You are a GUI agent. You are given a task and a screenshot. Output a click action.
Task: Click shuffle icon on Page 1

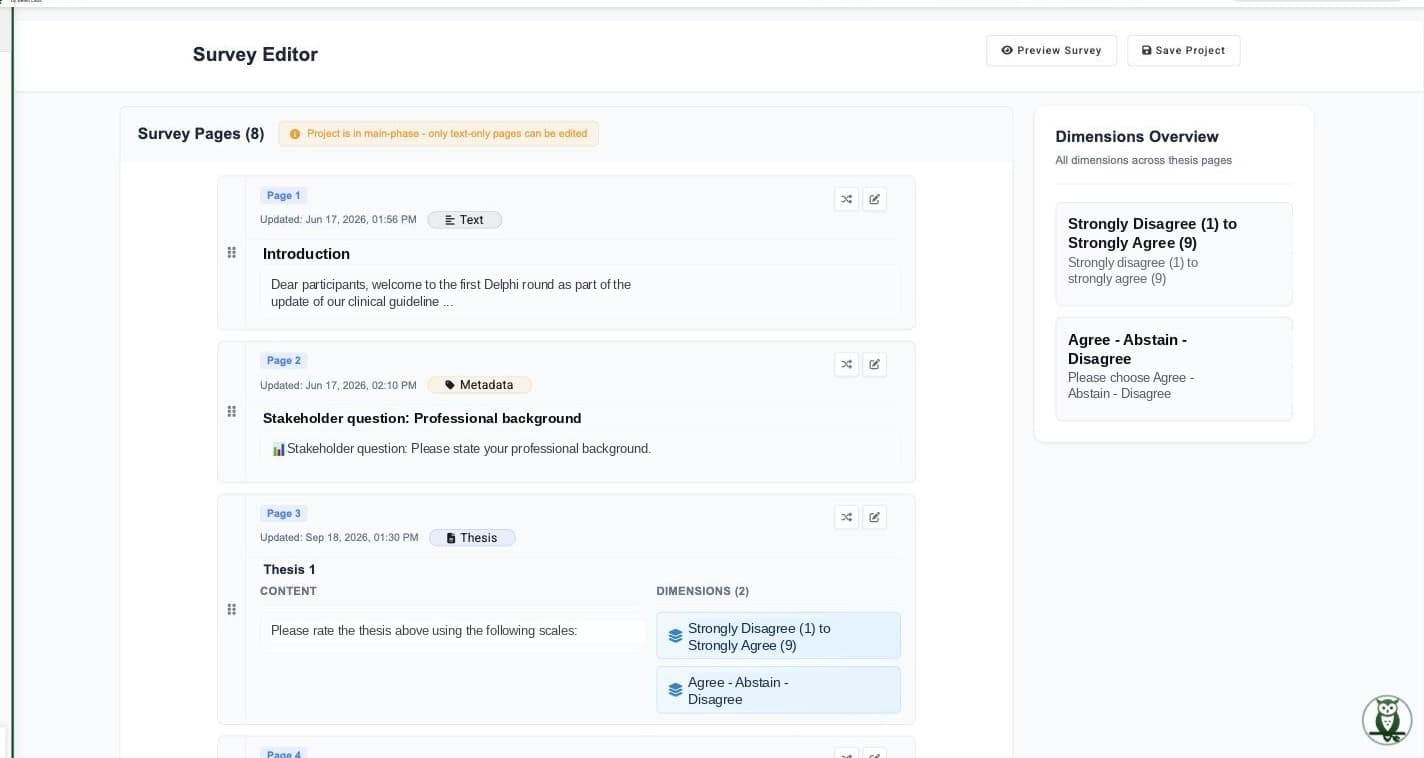(x=846, y=199)
